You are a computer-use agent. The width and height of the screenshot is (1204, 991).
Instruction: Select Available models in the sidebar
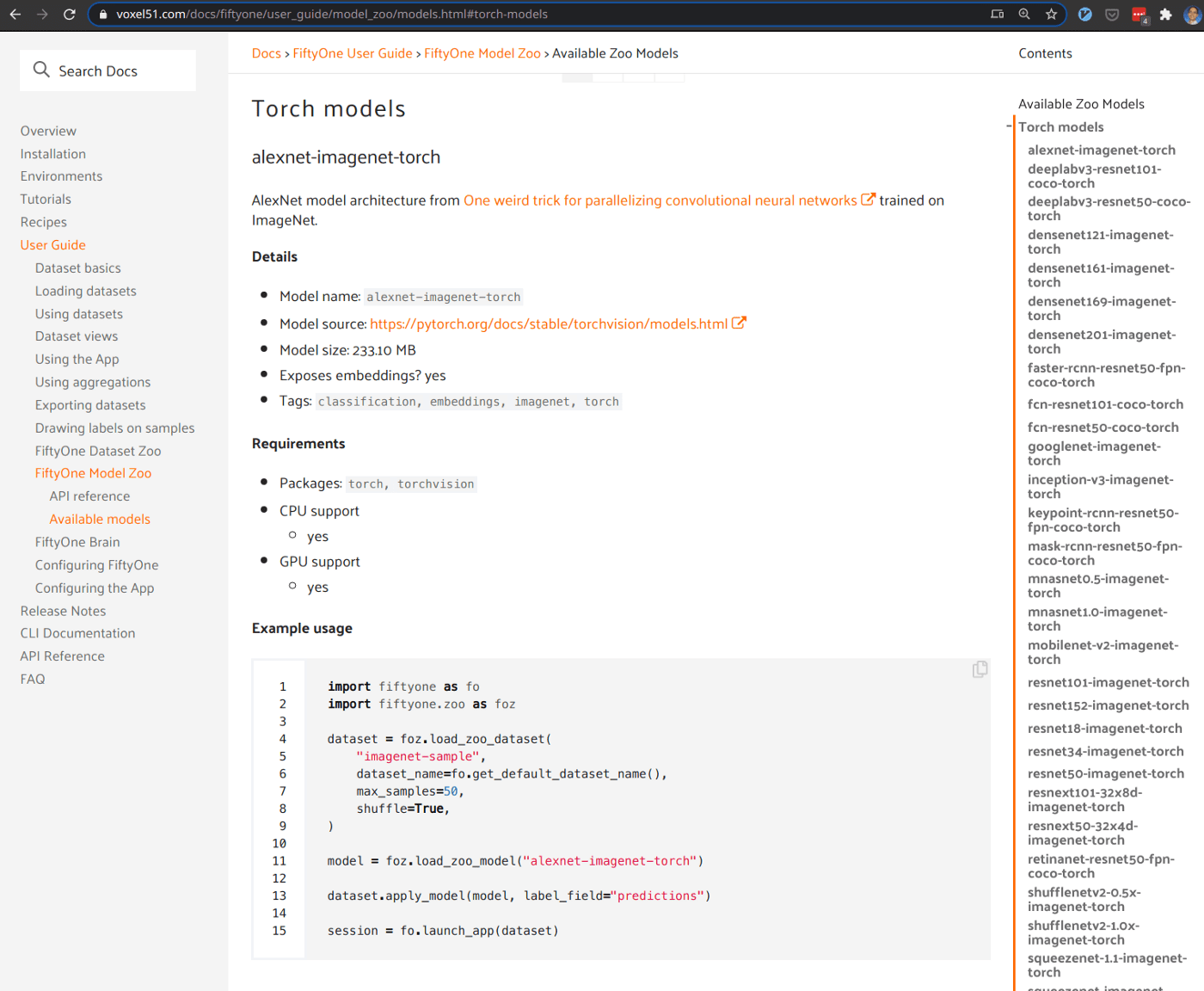click(100, 519)
